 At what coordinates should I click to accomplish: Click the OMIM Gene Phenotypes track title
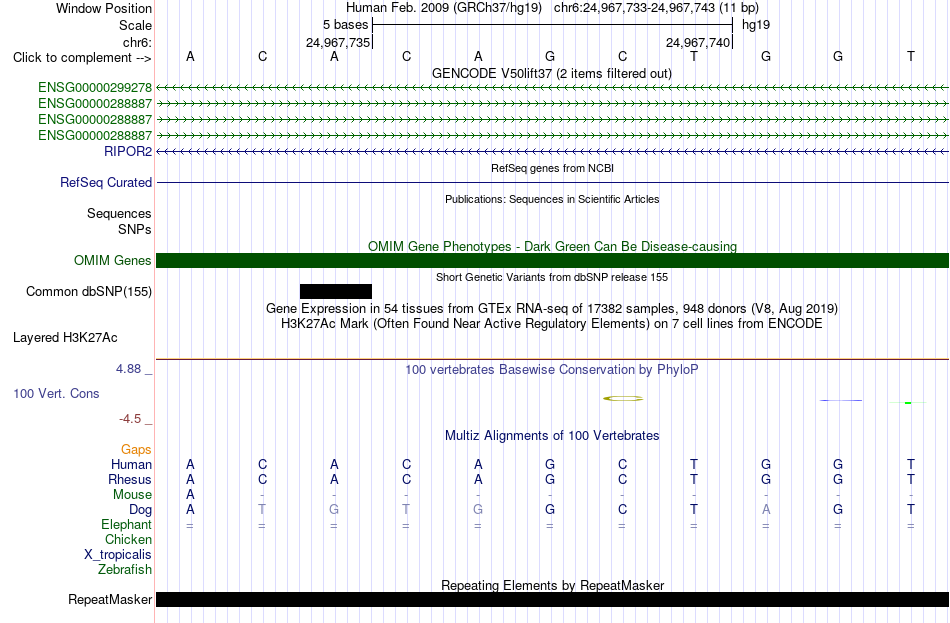pos(552,246)
